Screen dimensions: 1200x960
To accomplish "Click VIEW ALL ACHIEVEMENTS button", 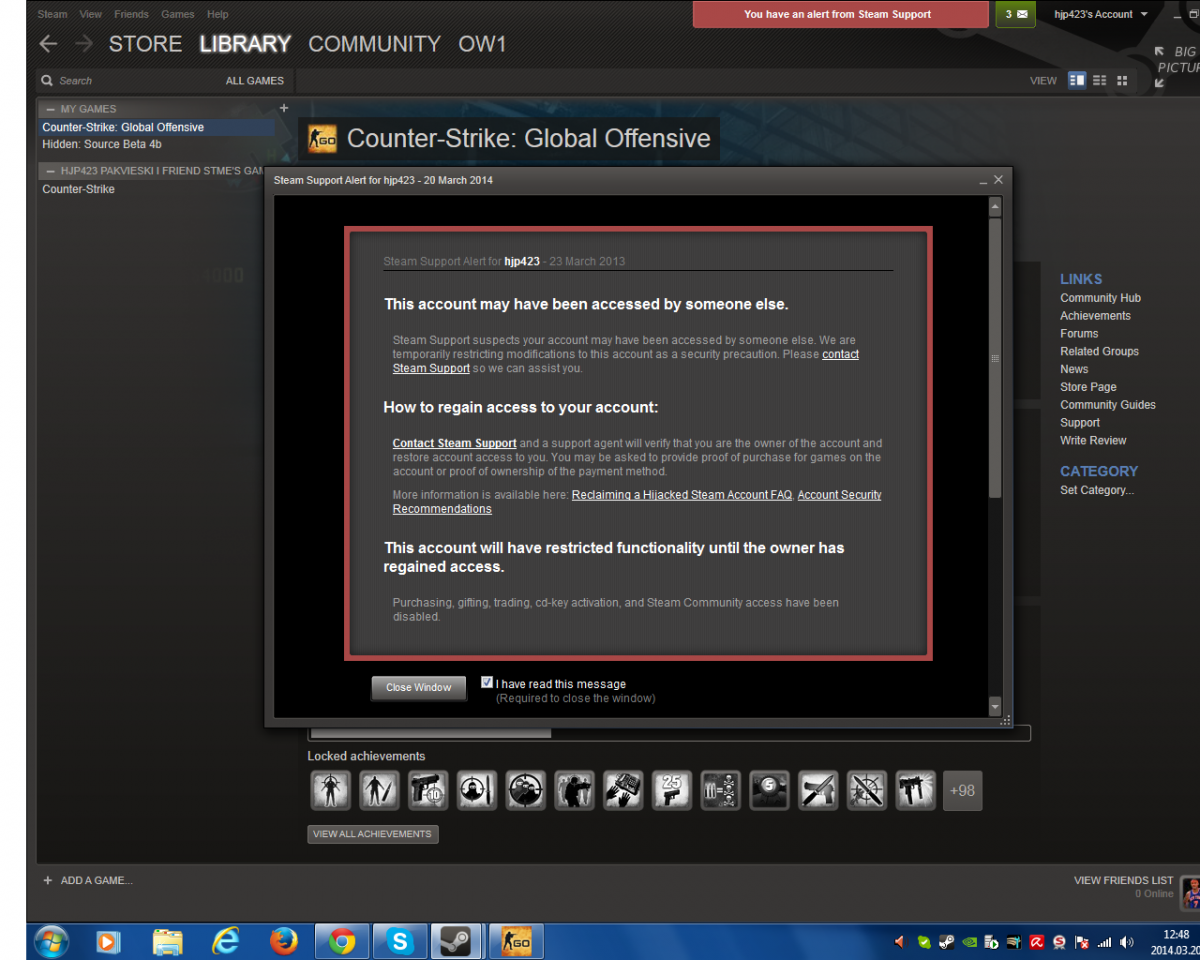I will pos(373,834).
